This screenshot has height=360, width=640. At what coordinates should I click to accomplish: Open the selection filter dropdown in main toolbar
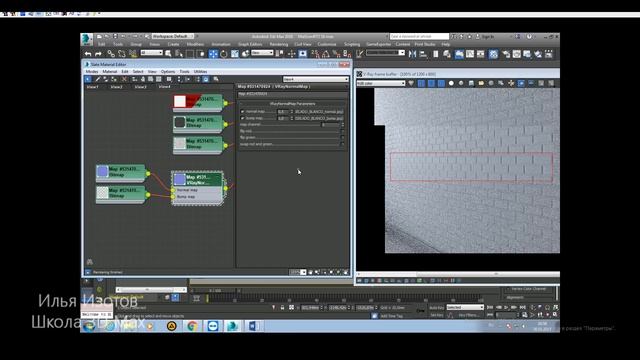(151, 53)
